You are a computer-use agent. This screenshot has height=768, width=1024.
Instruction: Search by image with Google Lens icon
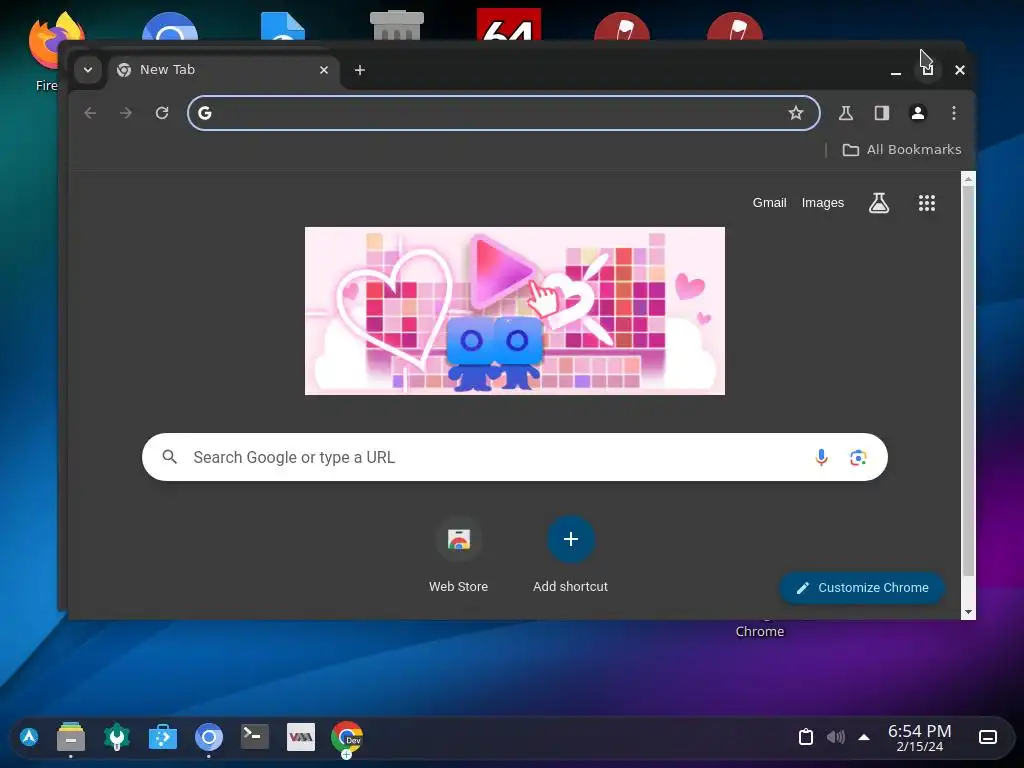pyautogui.click(x=858, y=458)
